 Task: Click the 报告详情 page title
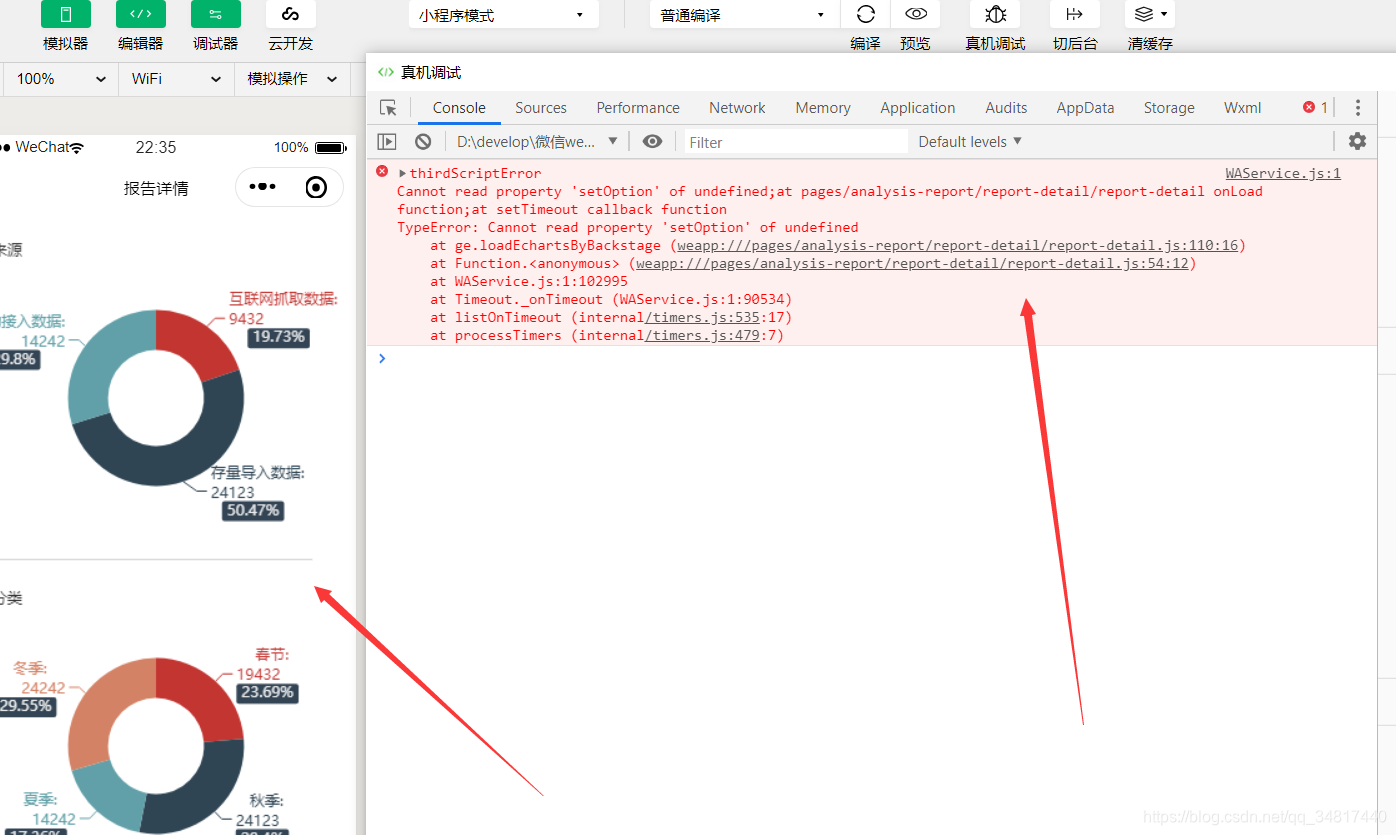(156, 188)
